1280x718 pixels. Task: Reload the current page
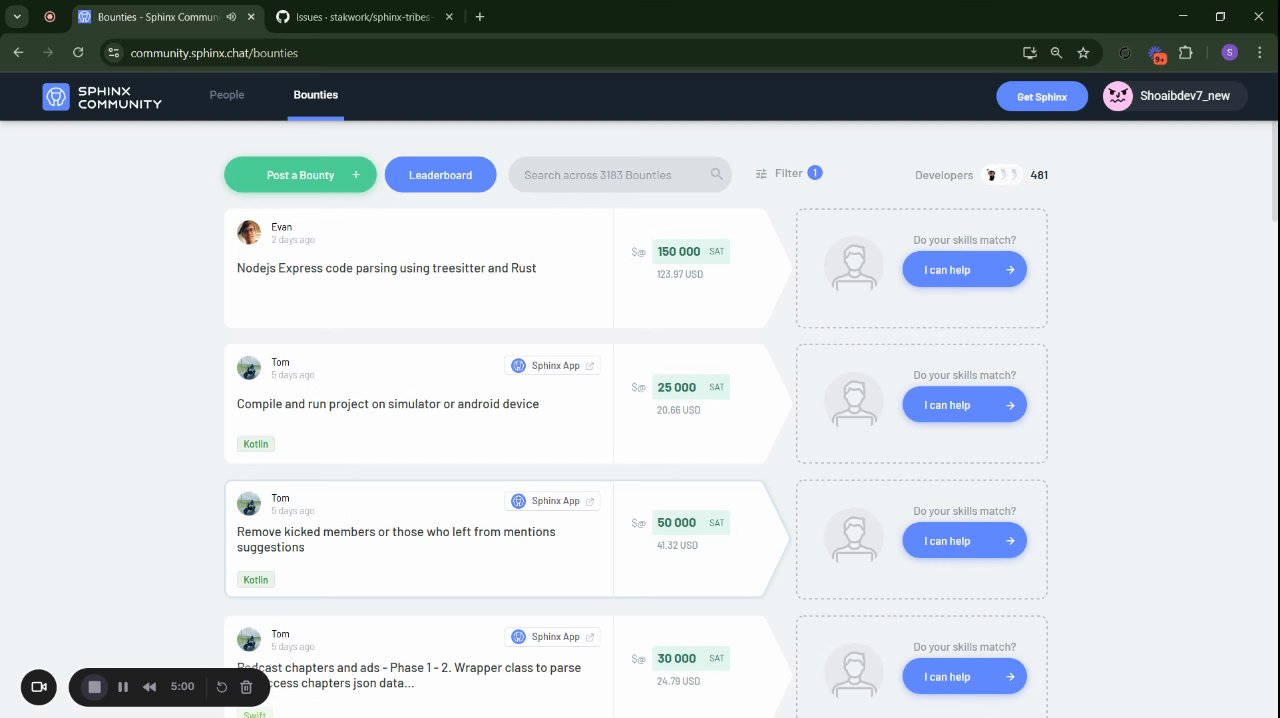point(78,53)
